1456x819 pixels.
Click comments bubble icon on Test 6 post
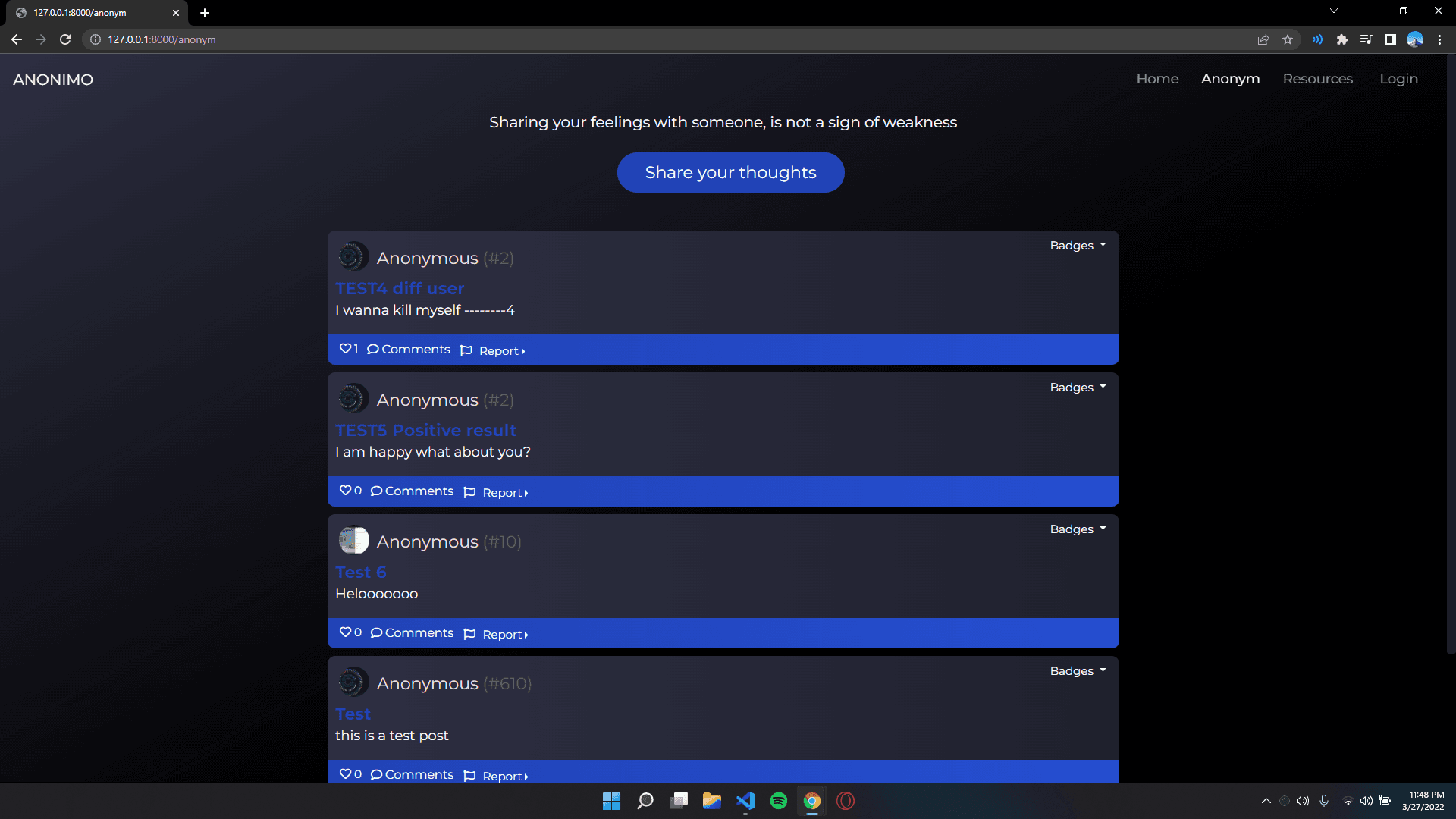pos(376,633)
